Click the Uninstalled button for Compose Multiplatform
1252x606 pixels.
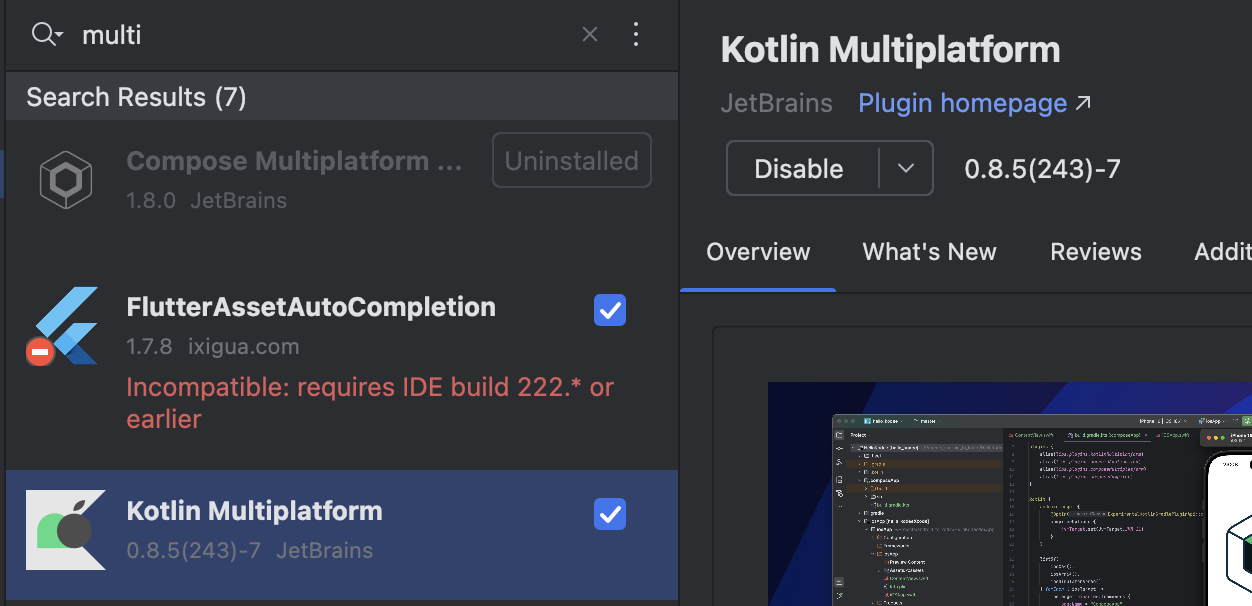coord(572,160)
